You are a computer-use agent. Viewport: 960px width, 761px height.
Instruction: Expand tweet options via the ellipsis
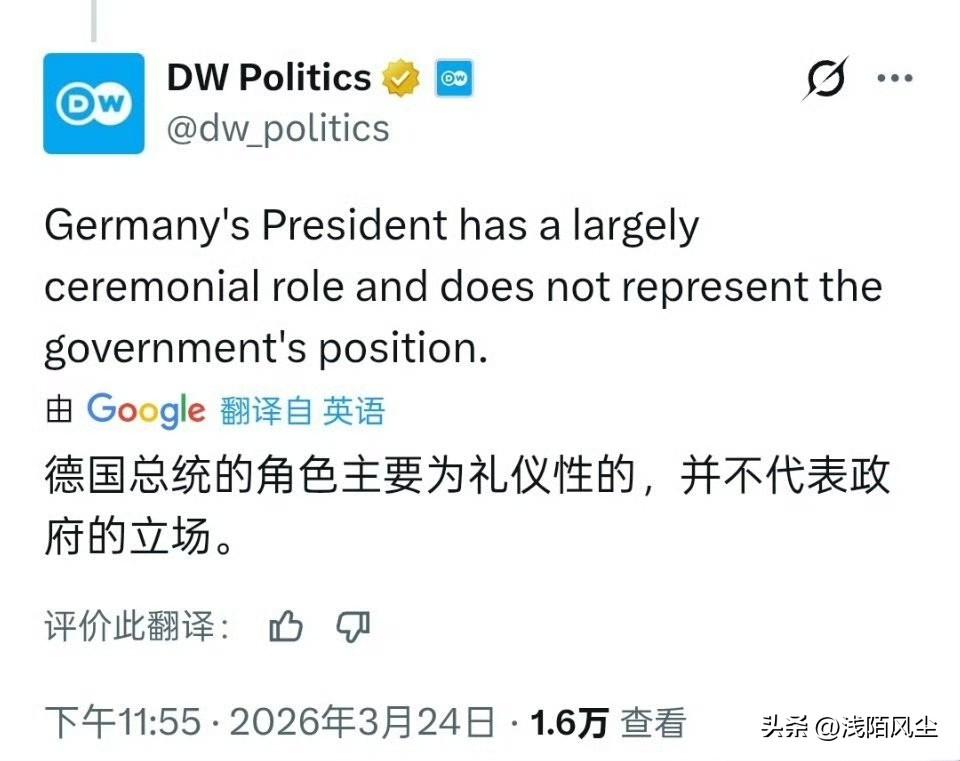click(x=895, y=76)
